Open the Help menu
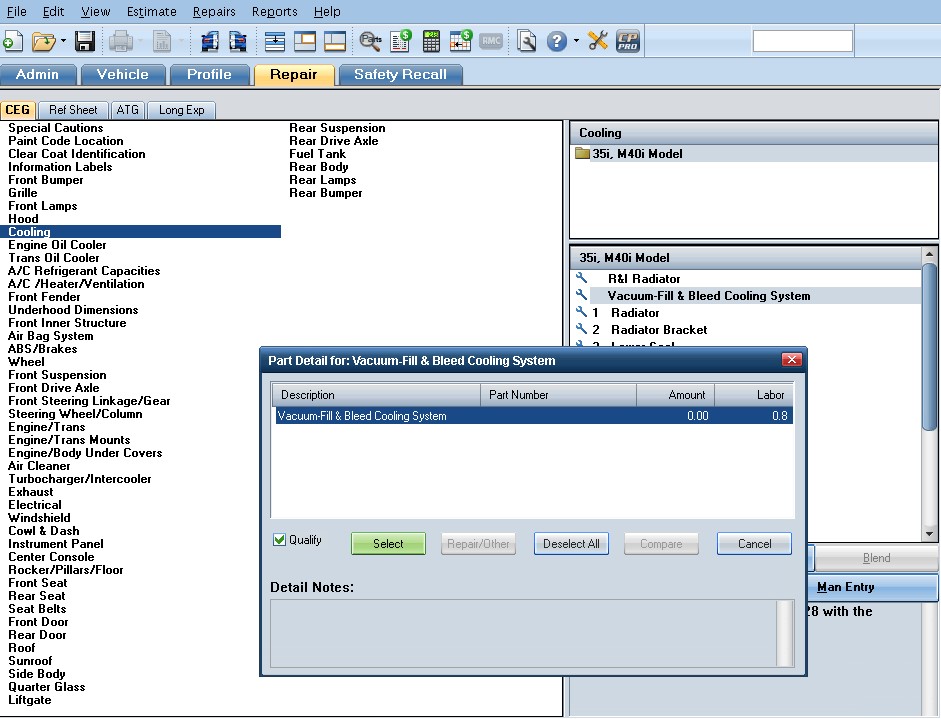Screen dimensions: 941x719 click(327, 11)
